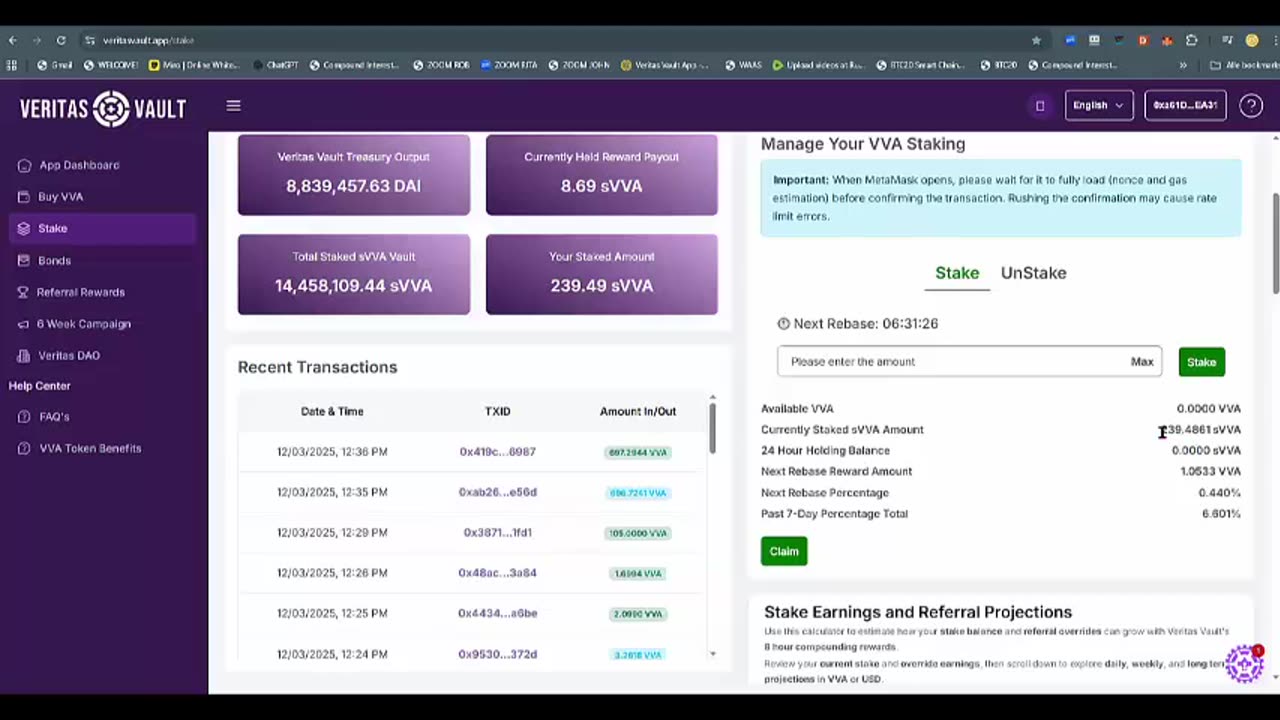Click the Referral Rewards trophy icon
1280x720 pixels.
(24, 292)
